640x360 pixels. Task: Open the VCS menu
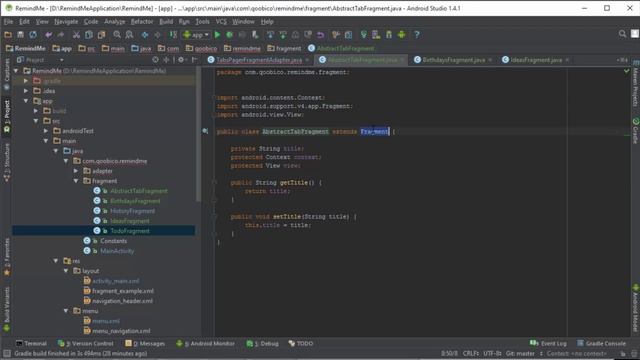pyautogui.click(x=221, y=22)
